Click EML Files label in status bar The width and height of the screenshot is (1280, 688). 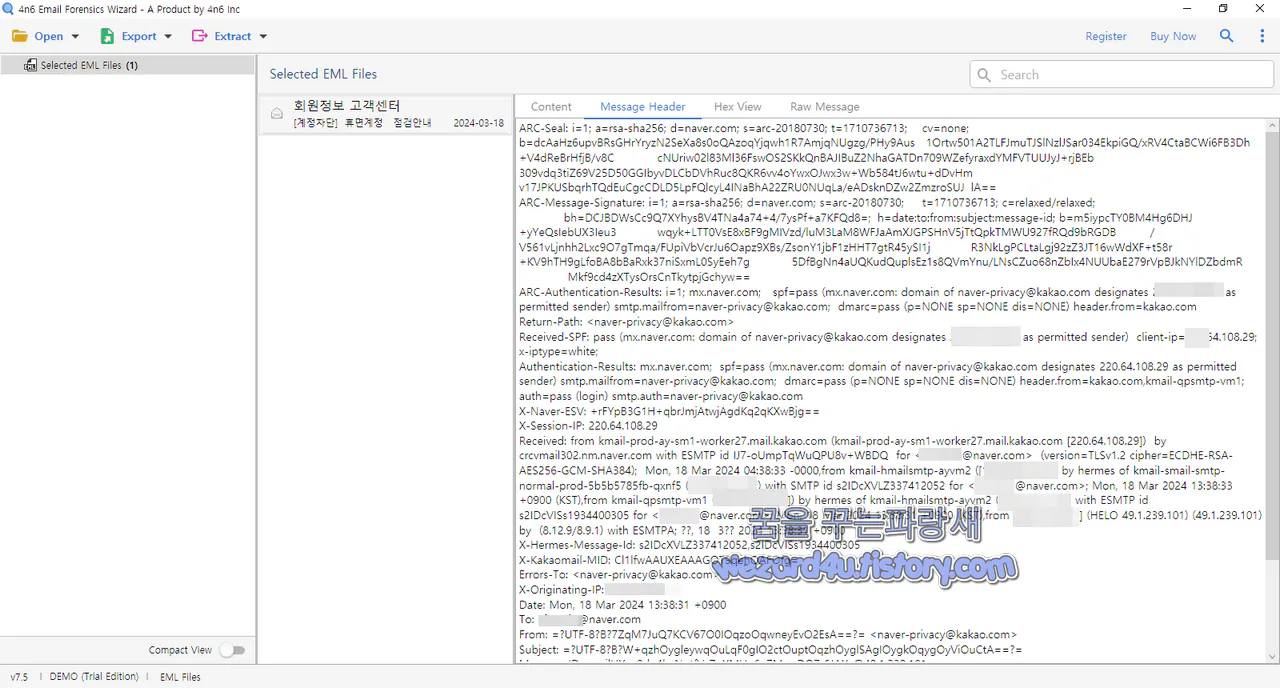[180, 677]
